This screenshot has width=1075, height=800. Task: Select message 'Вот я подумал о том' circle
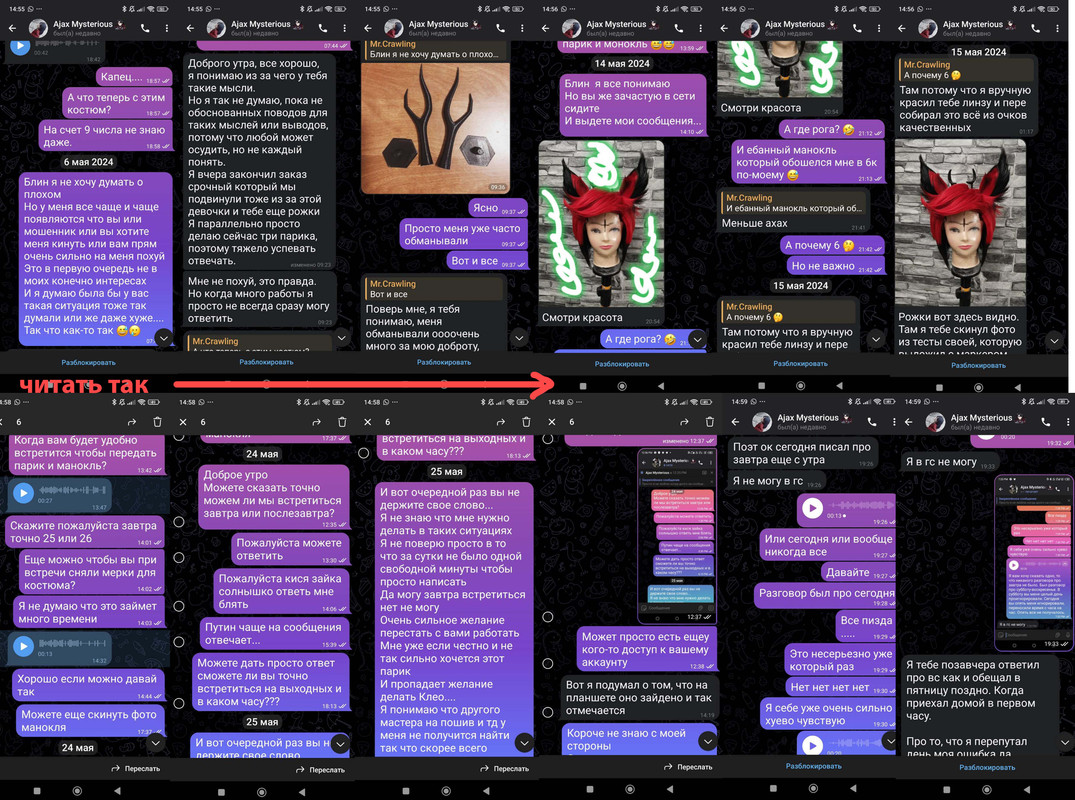[548, 712]
